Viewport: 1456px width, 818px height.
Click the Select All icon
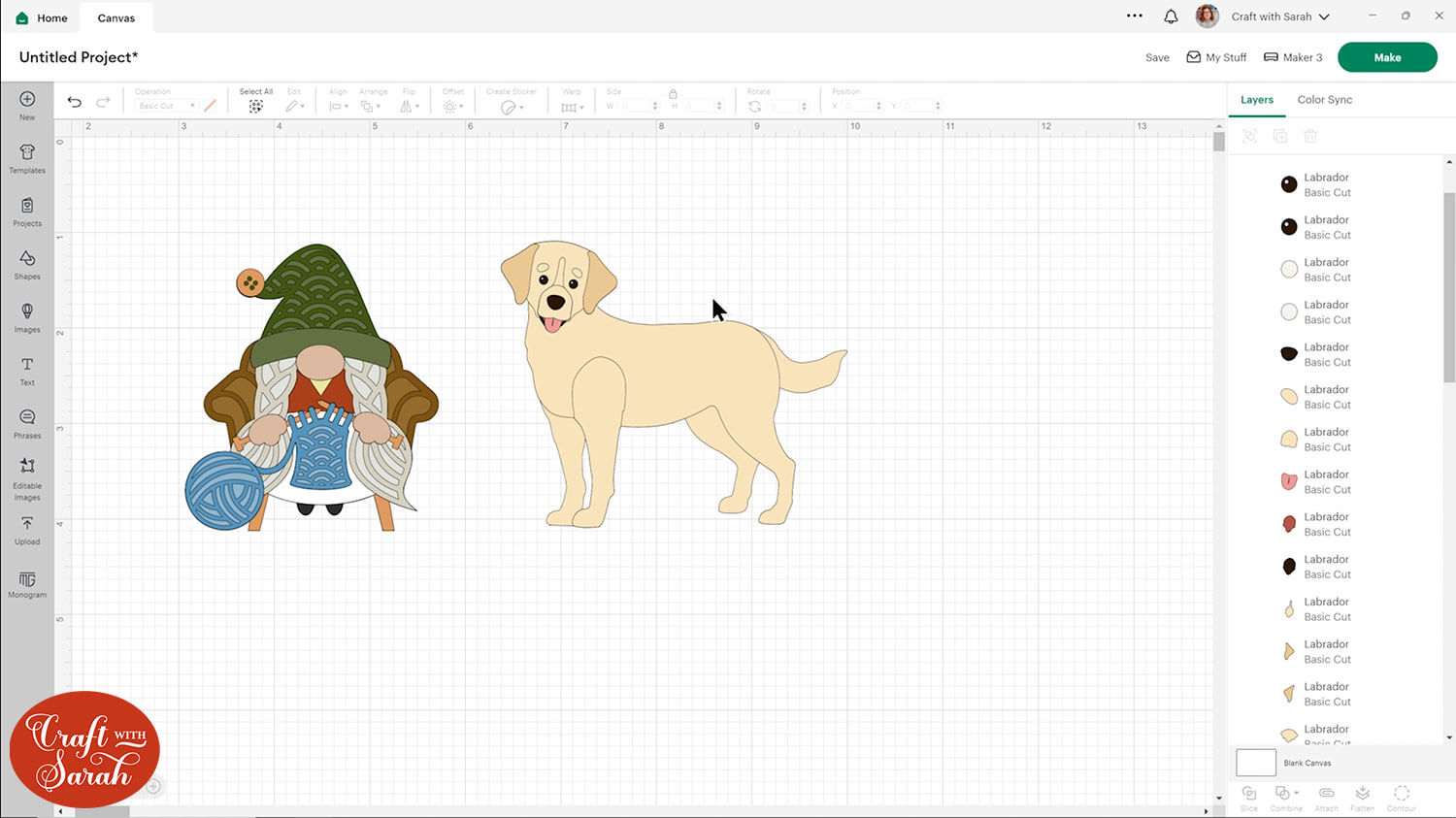(255, 106)
